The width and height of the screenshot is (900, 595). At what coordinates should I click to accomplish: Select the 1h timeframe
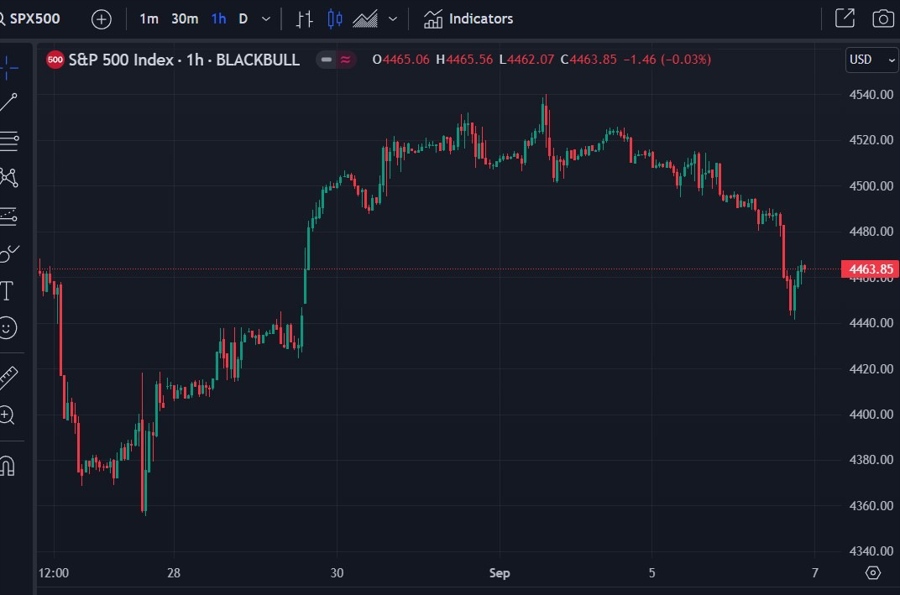click(x=219, y=19)
